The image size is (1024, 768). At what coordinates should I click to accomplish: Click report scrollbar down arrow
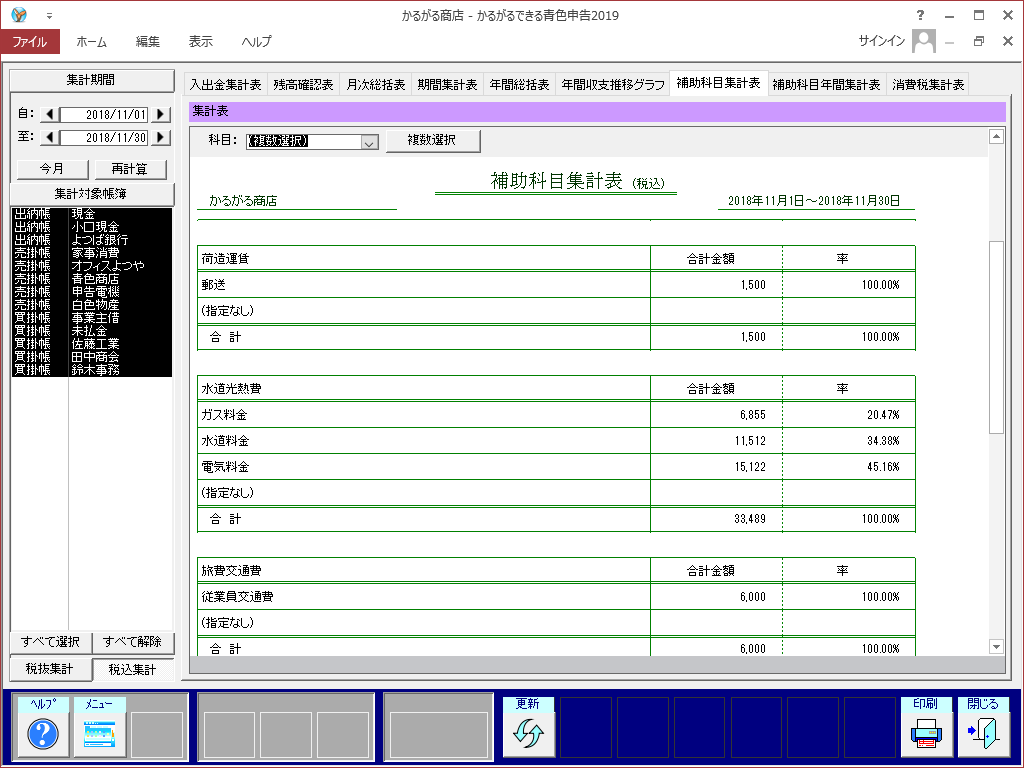tap(997, 647)
